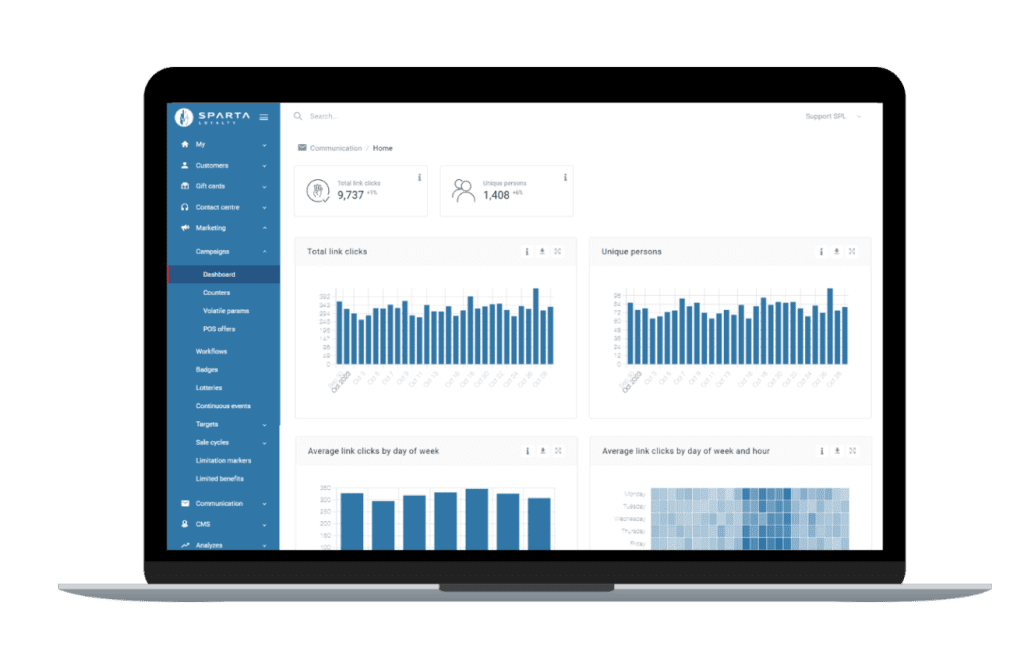Expand the Customers menu chevron
This screenshot has width=1024, height=669.
pos(264,166)
